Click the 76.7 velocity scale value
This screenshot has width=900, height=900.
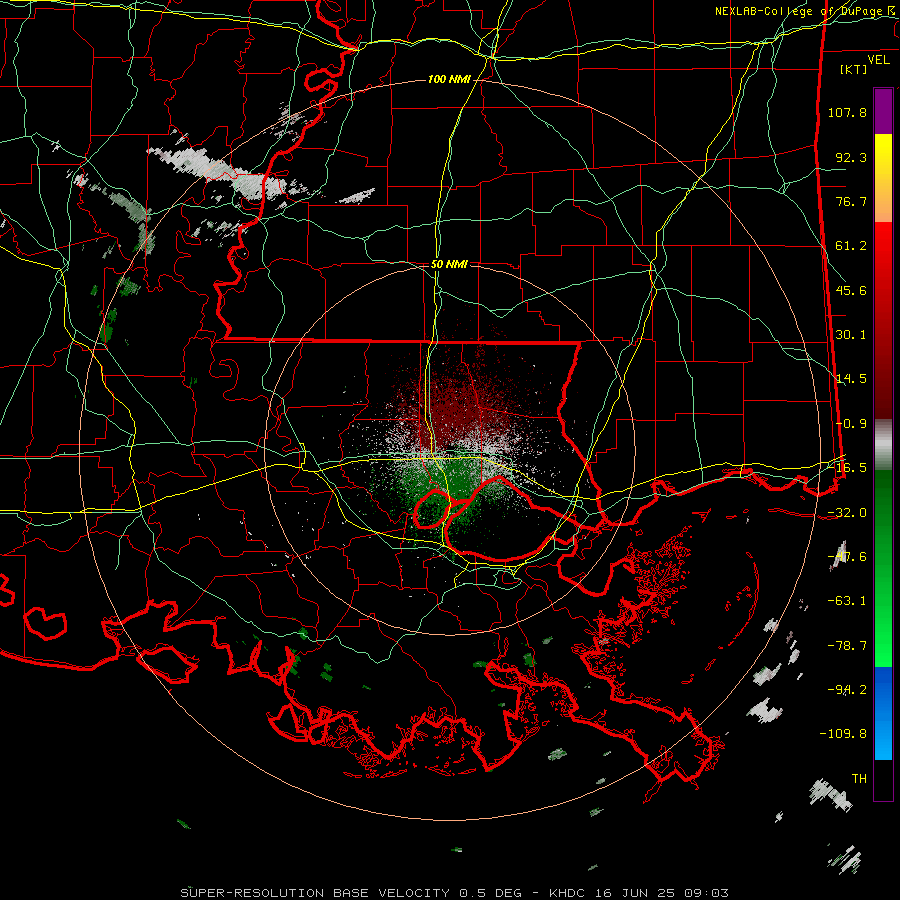pos(851,201)
